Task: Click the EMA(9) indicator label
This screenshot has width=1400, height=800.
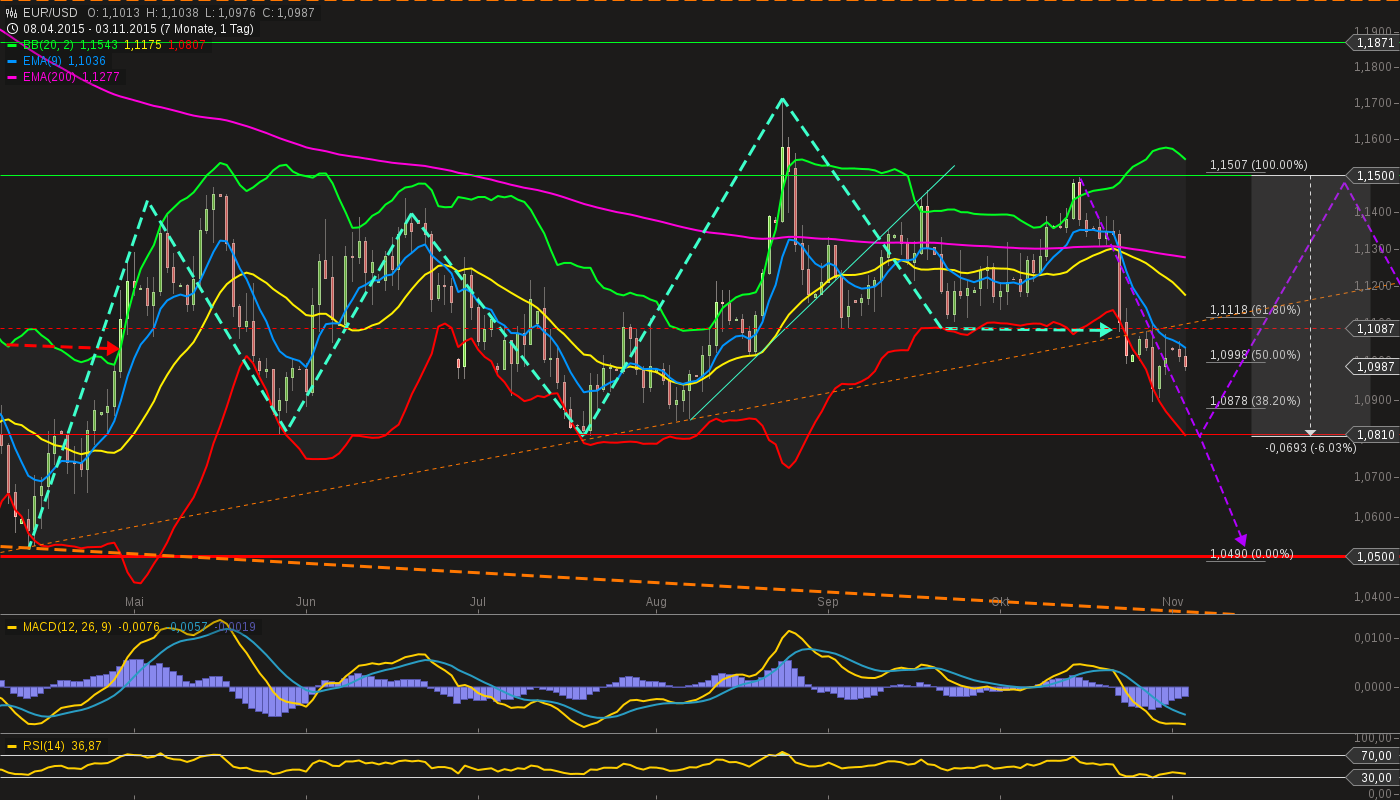Action: click(x=42, y=61)
